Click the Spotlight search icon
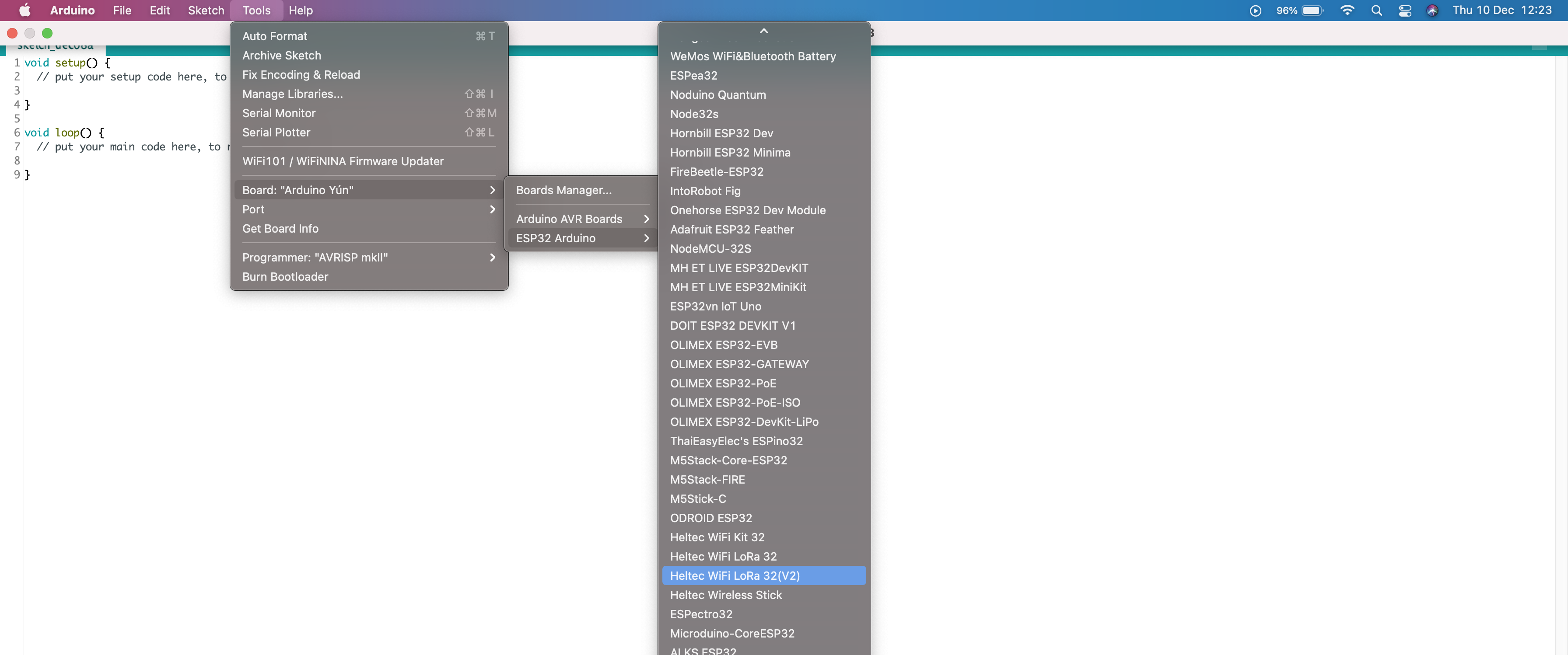 click(x=1376, y=10)
